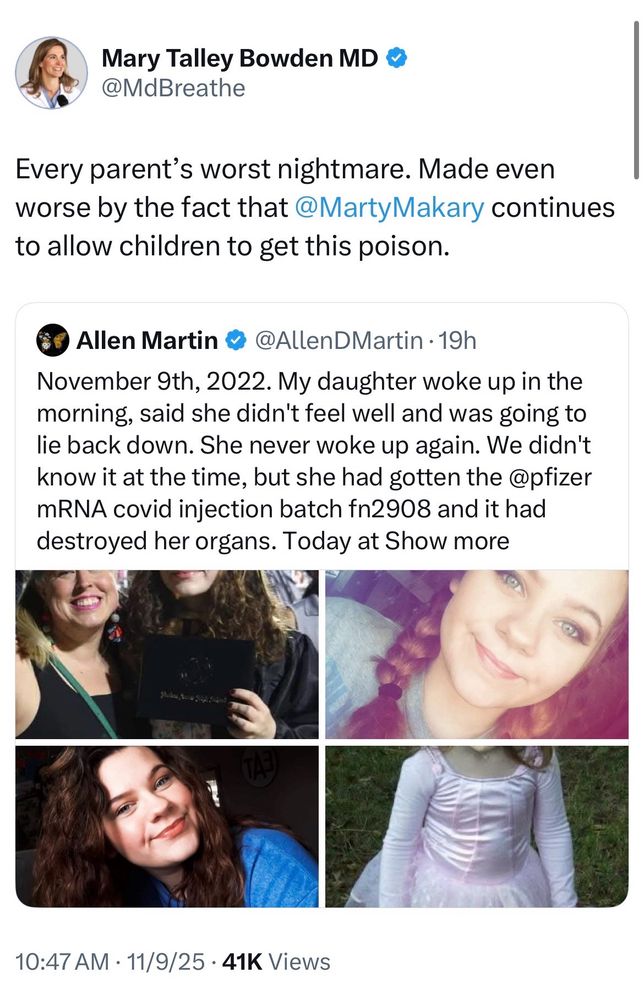Expand quoted post with Show more
This screenshot has height=1000, width=644.
pyautogui.click(x=447, y=541)
